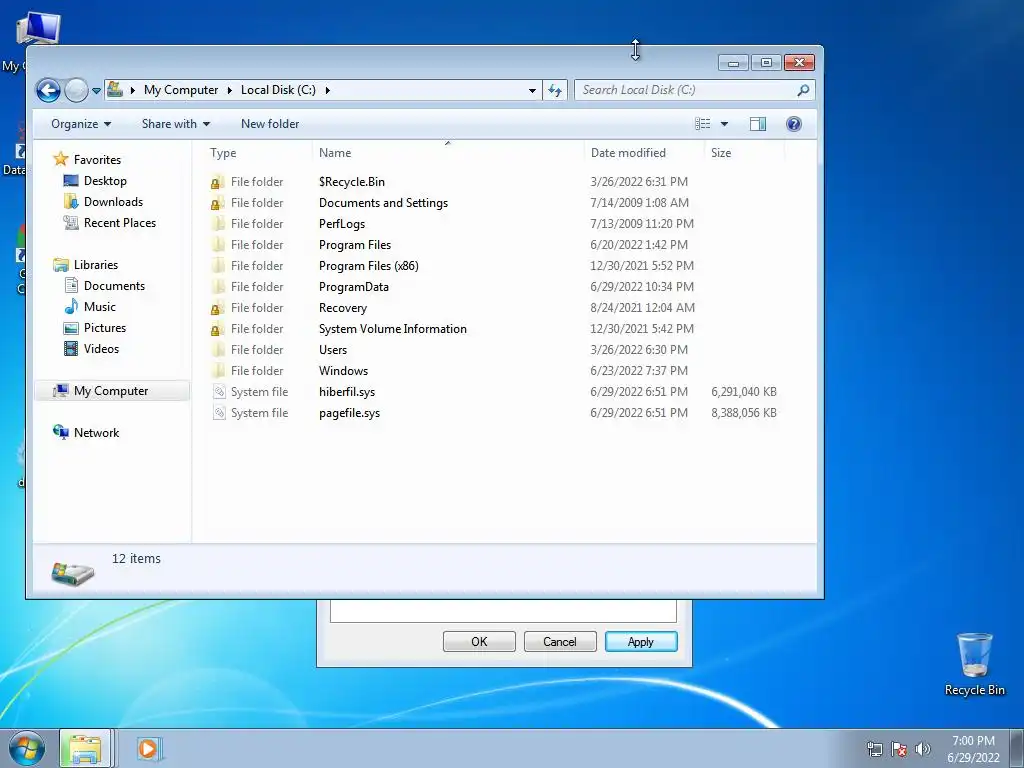Select the Users folder
Screen dimensions: 1024x768
(332, 349)
